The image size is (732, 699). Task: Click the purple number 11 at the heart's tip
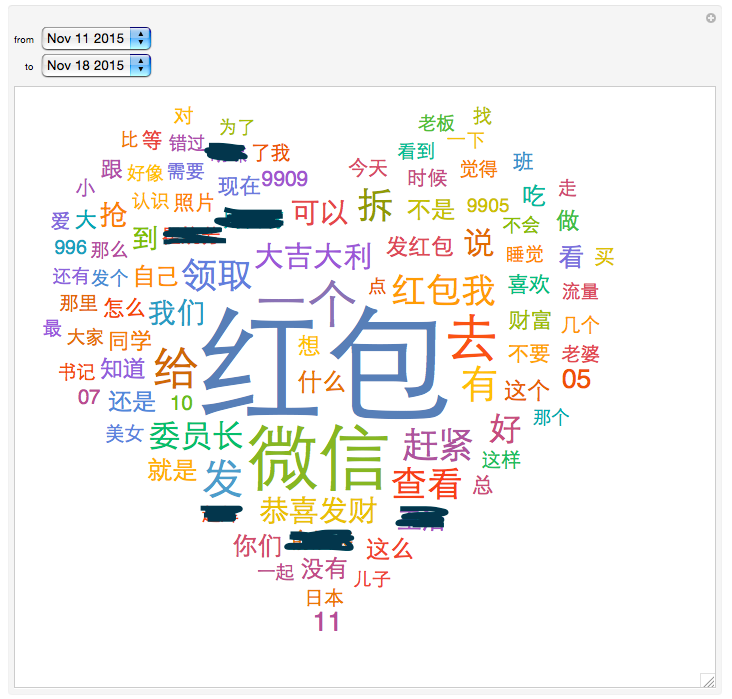tap(327, 622)
